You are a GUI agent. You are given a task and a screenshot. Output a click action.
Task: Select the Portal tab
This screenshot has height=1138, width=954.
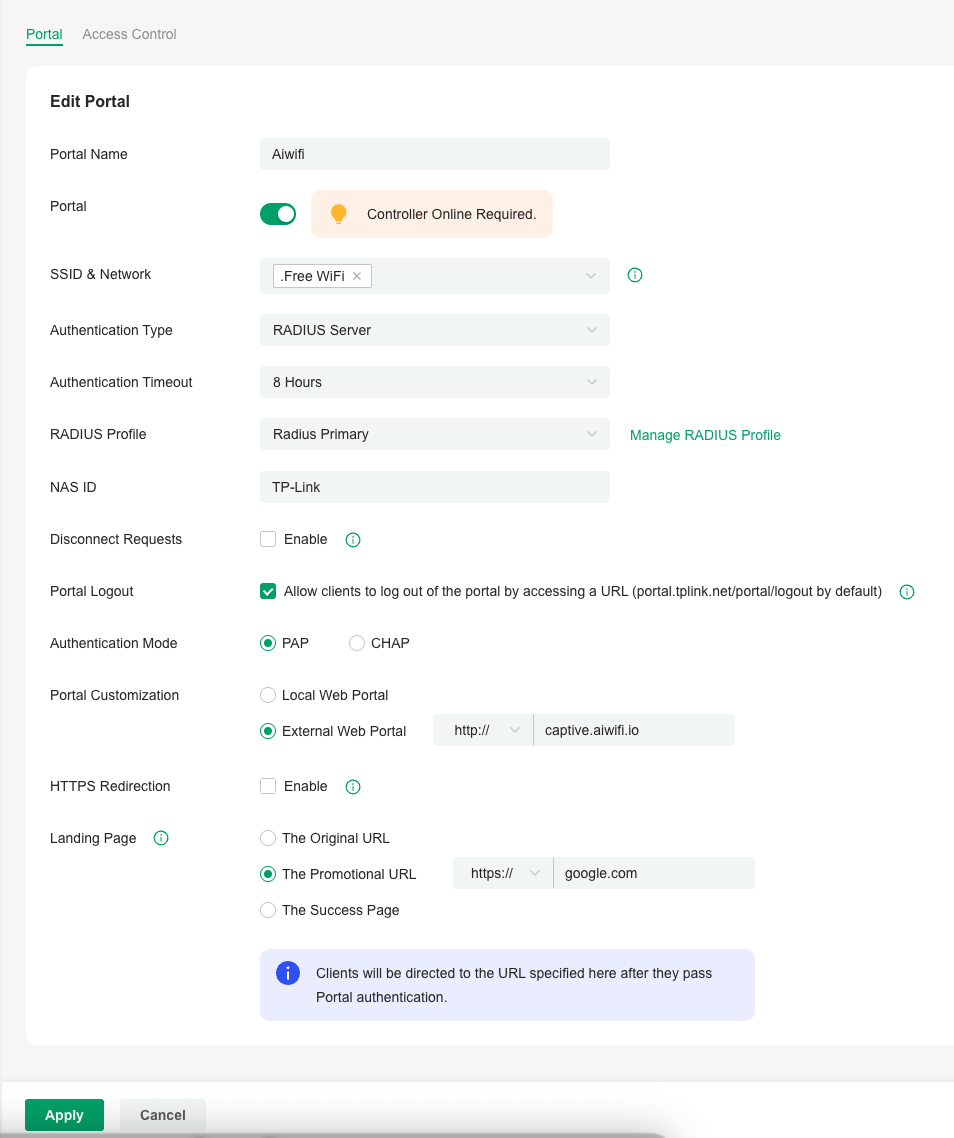click(x=44, y=34)
